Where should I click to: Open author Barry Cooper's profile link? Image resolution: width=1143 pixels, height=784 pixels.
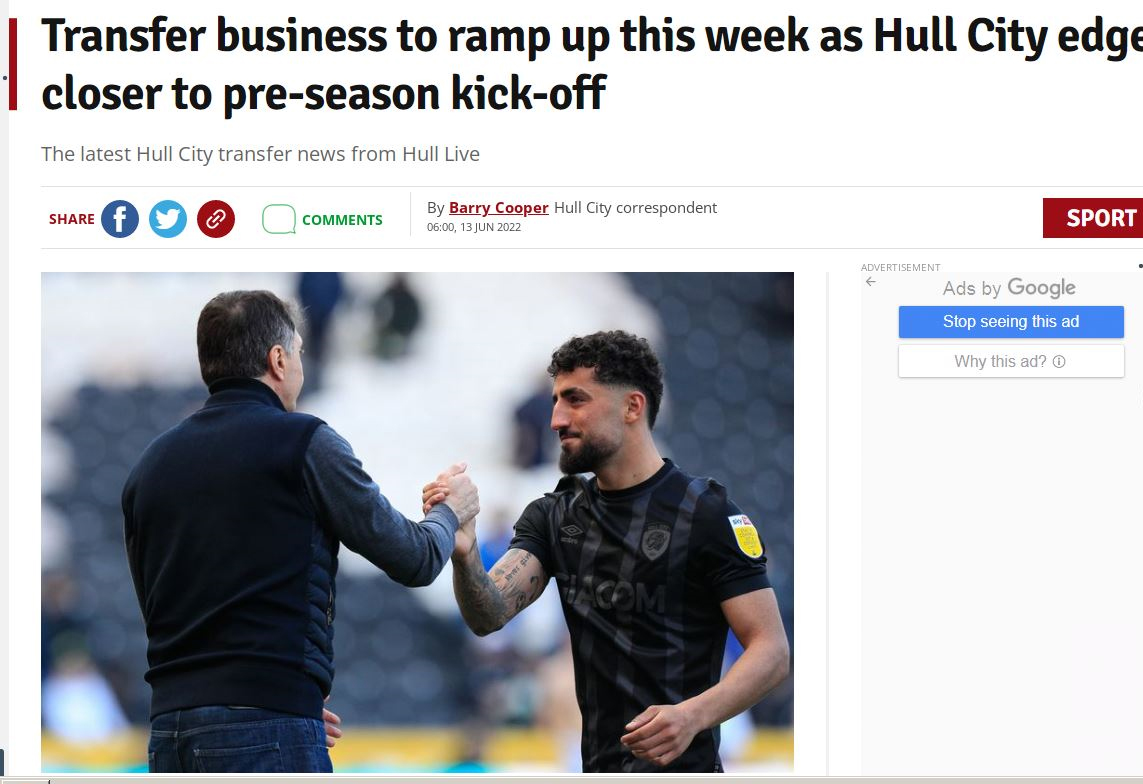click(499, 208)
